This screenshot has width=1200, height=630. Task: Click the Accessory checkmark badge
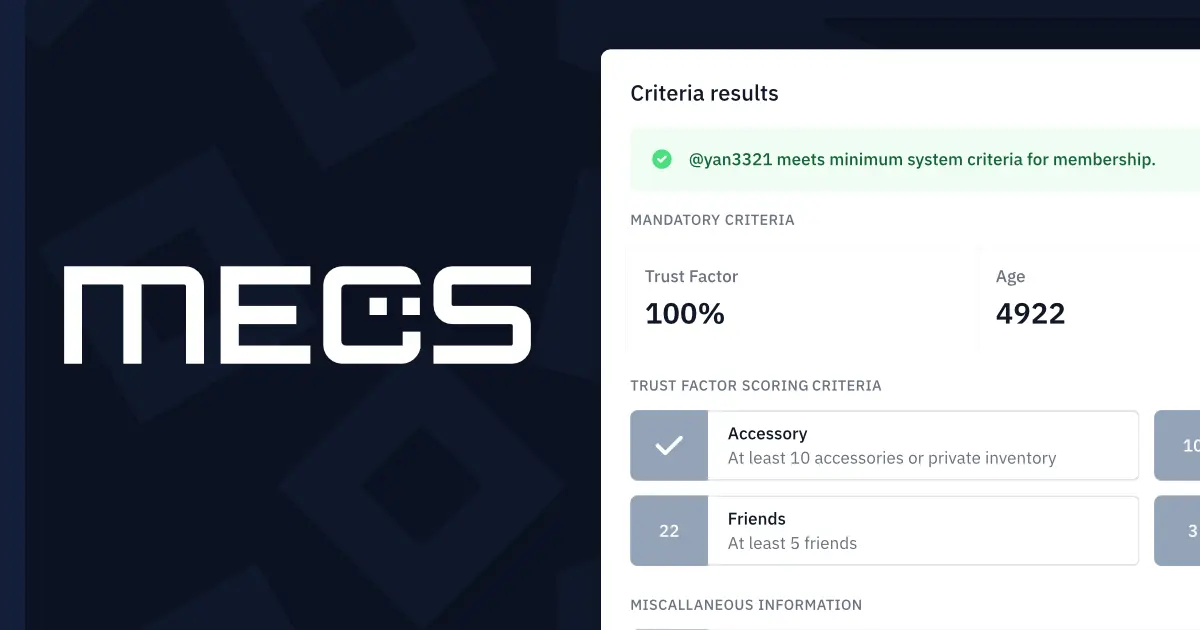point(669,446)
